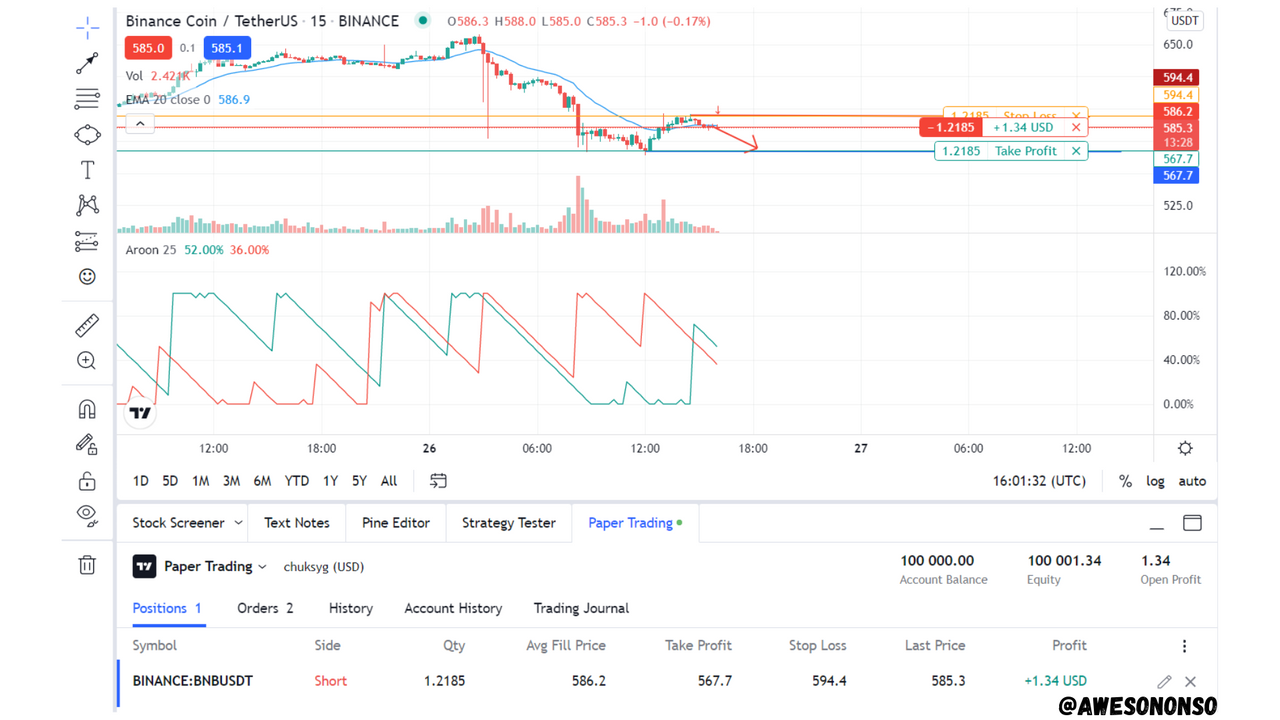The image size is (1280, 720).
Task: Toggle percent price scale
Action: (1125, 481)
